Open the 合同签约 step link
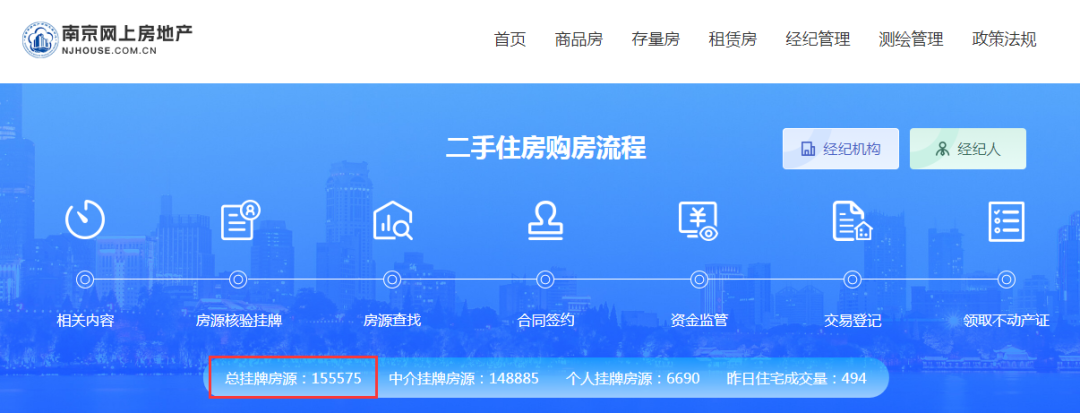Screen dimensions: 1080x413 point(546,320)
